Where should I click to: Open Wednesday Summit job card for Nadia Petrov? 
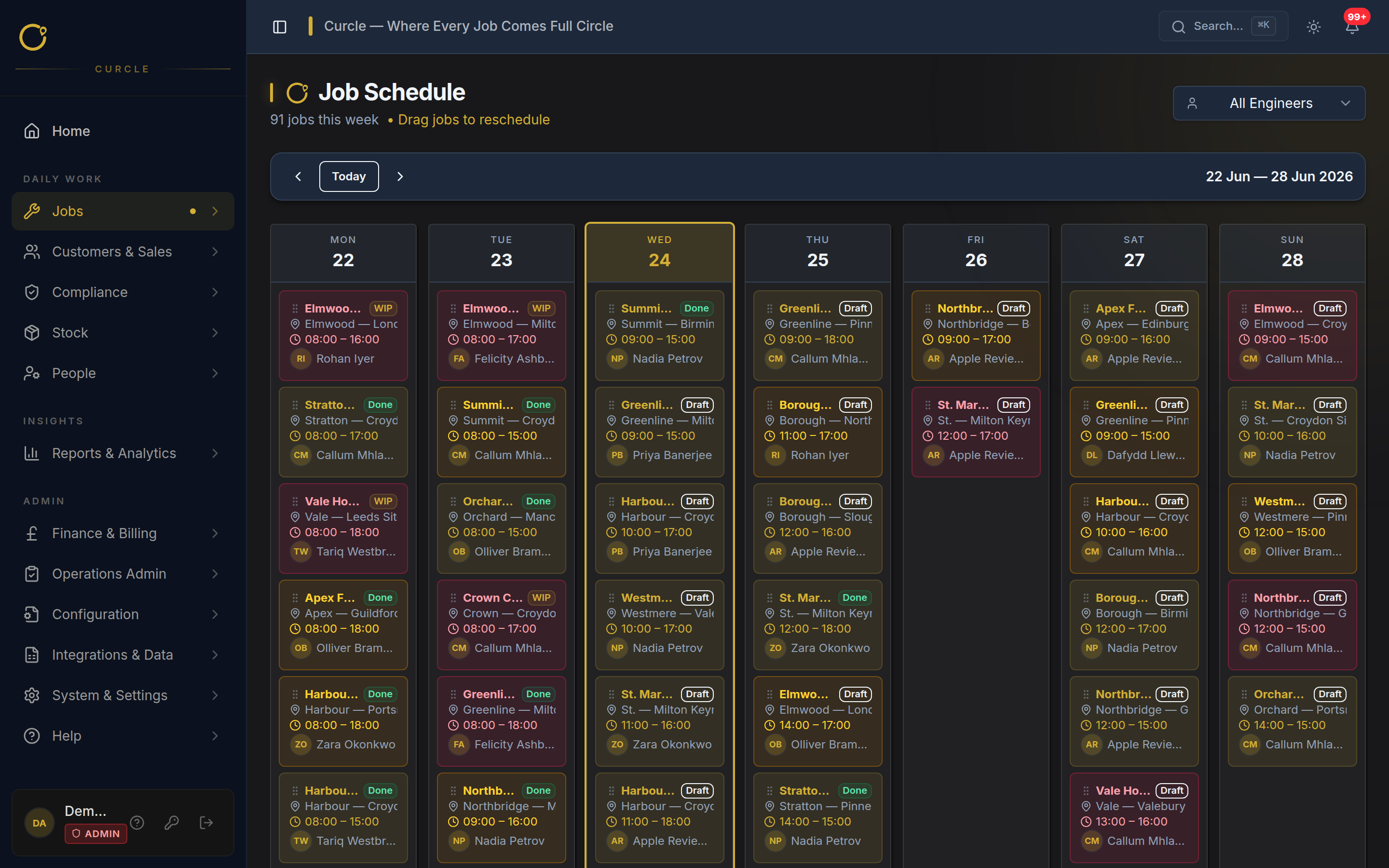[x=659, y=335]
